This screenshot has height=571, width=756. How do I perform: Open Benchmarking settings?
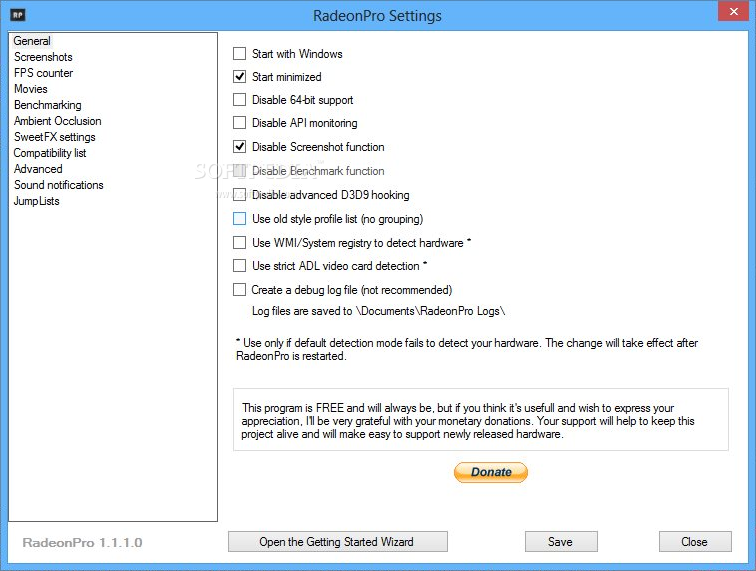(48, 105)
